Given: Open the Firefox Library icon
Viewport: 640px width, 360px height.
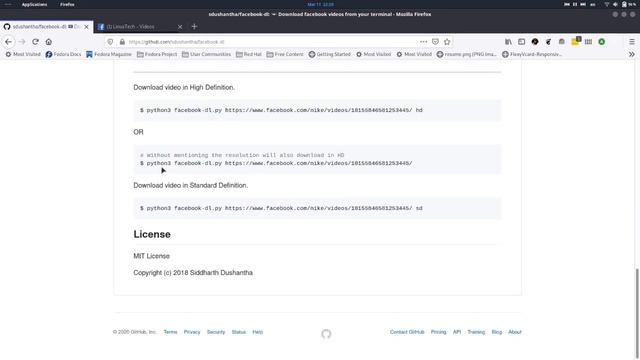Looking at the screenshot, I should coord(508,42).
